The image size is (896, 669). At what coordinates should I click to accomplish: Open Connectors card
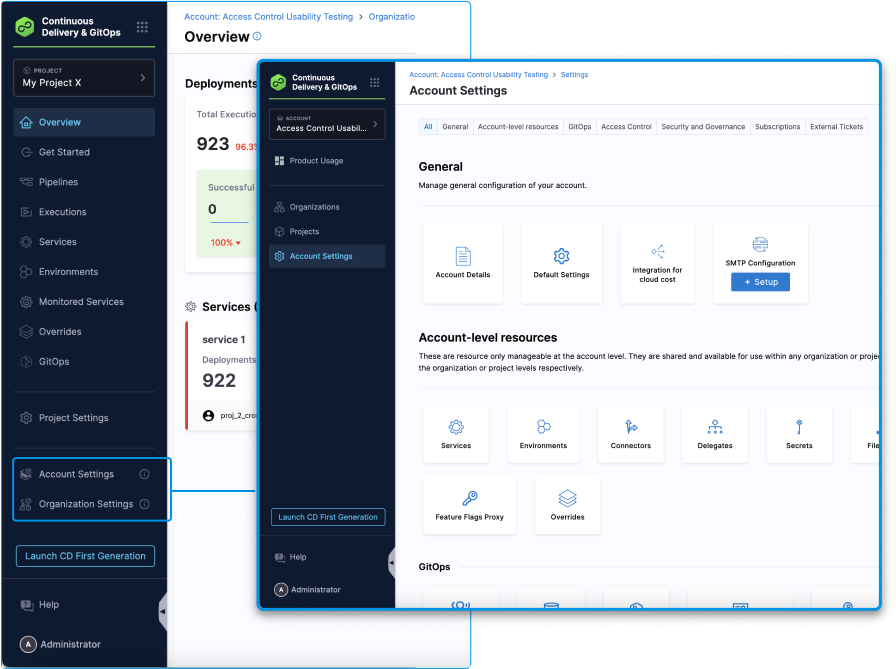pyautogui.click(x=631, y=434)
